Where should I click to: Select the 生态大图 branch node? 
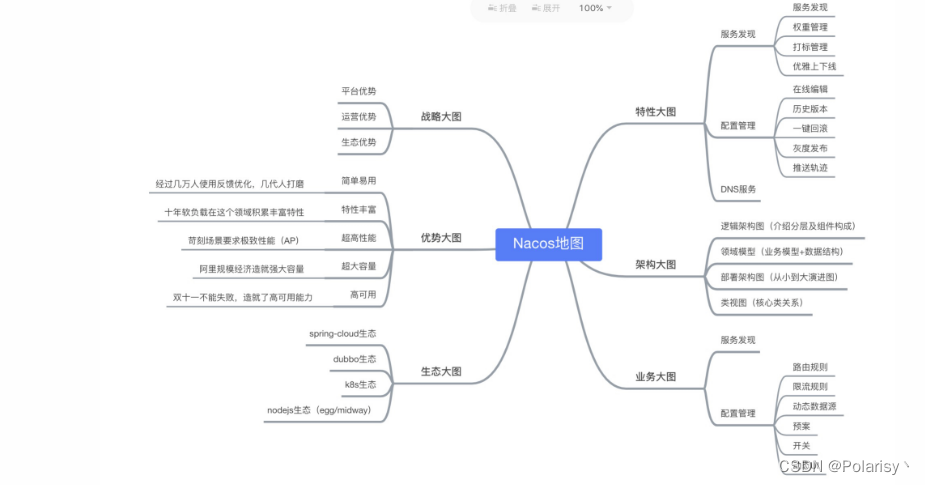441,372
